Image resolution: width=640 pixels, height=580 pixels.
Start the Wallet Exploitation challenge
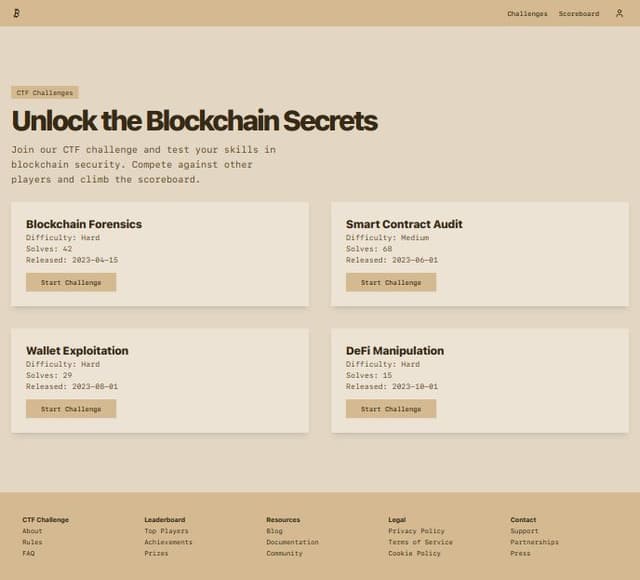point(71,409)
